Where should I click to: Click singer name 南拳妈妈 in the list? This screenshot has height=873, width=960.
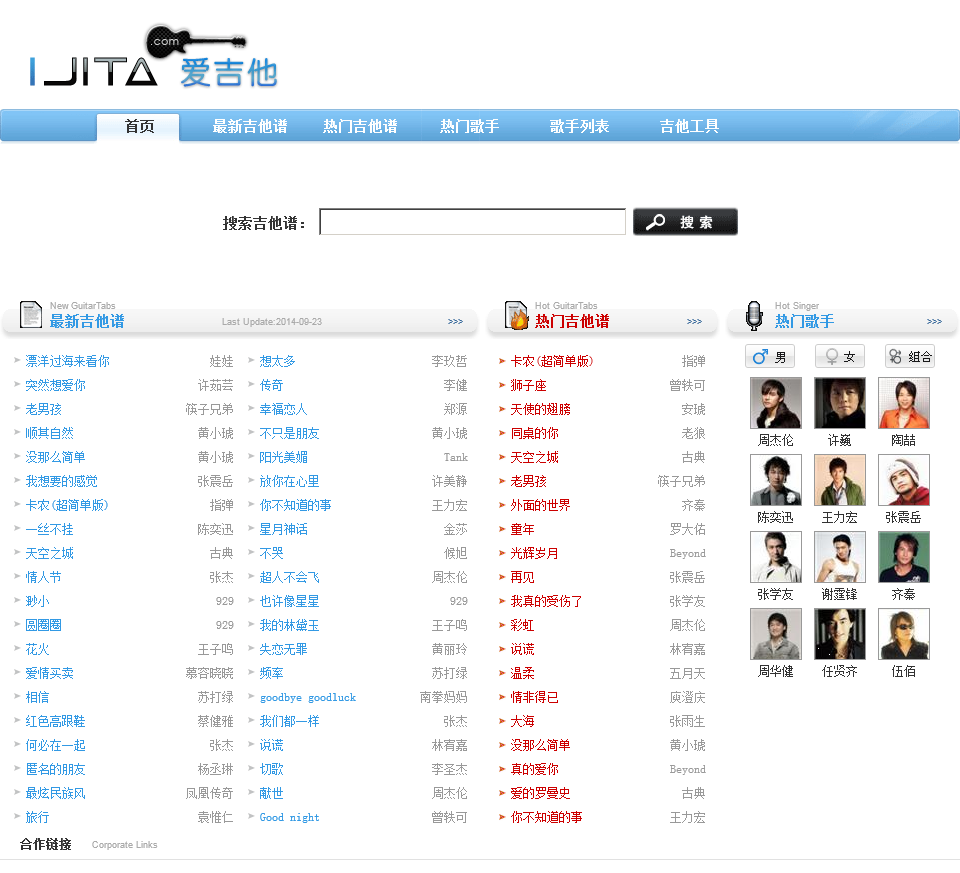(443, 697)
